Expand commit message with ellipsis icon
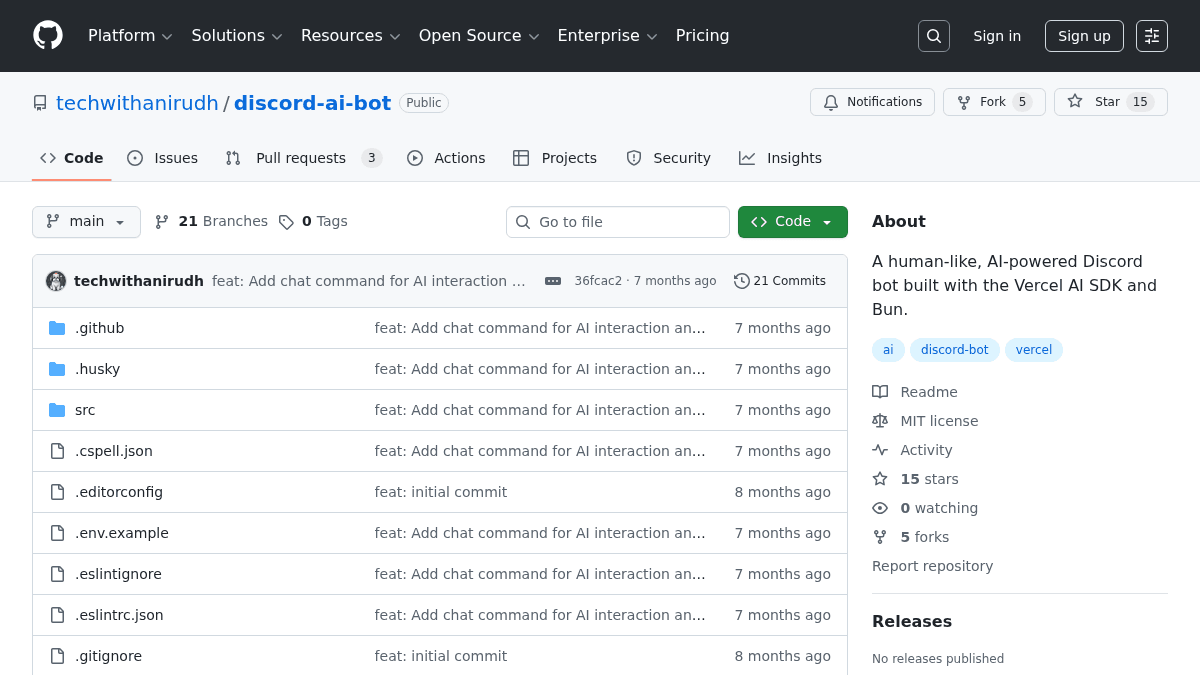 tap(553, 281)
